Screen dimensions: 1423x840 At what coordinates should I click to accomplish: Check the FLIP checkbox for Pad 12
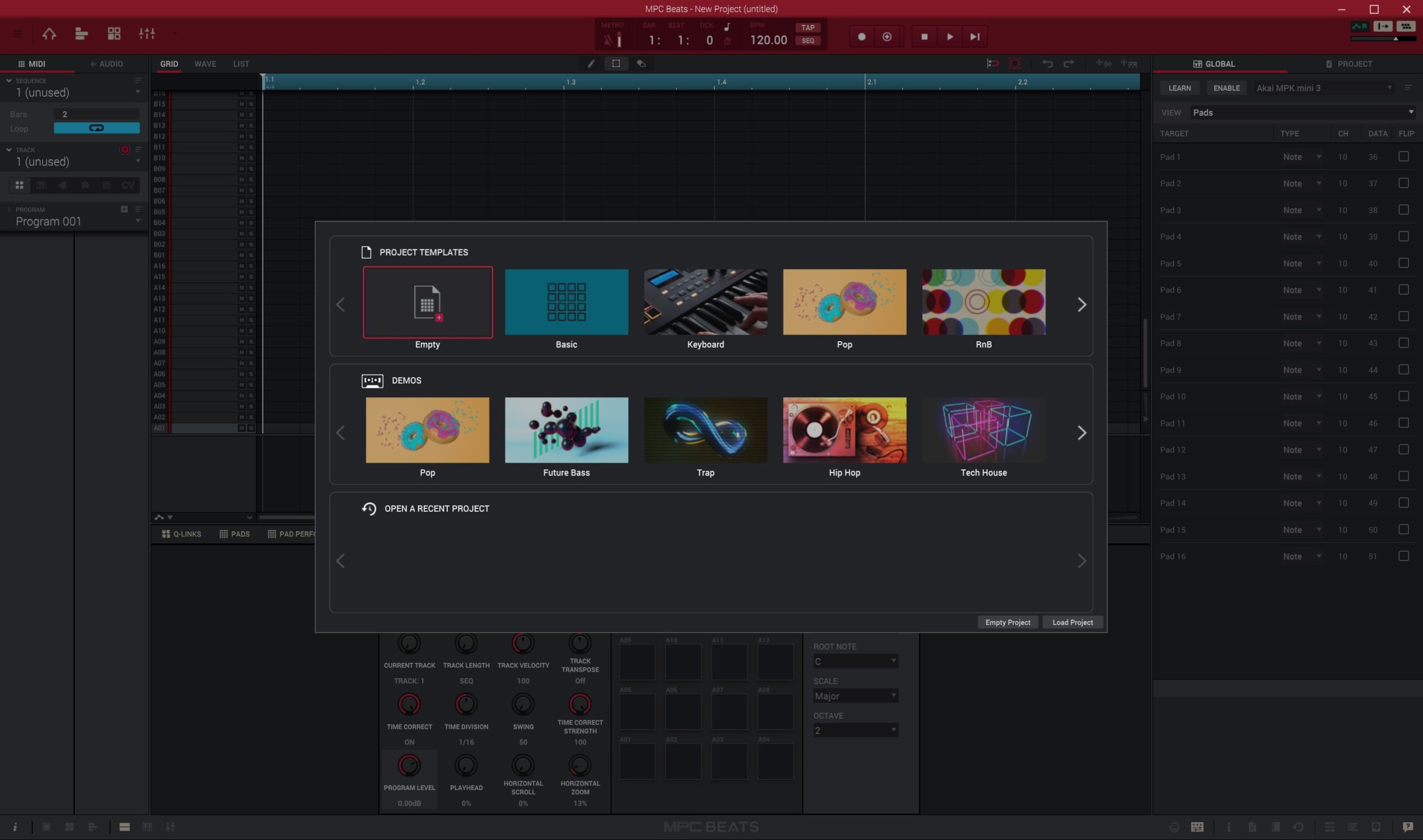point(1403,449)
